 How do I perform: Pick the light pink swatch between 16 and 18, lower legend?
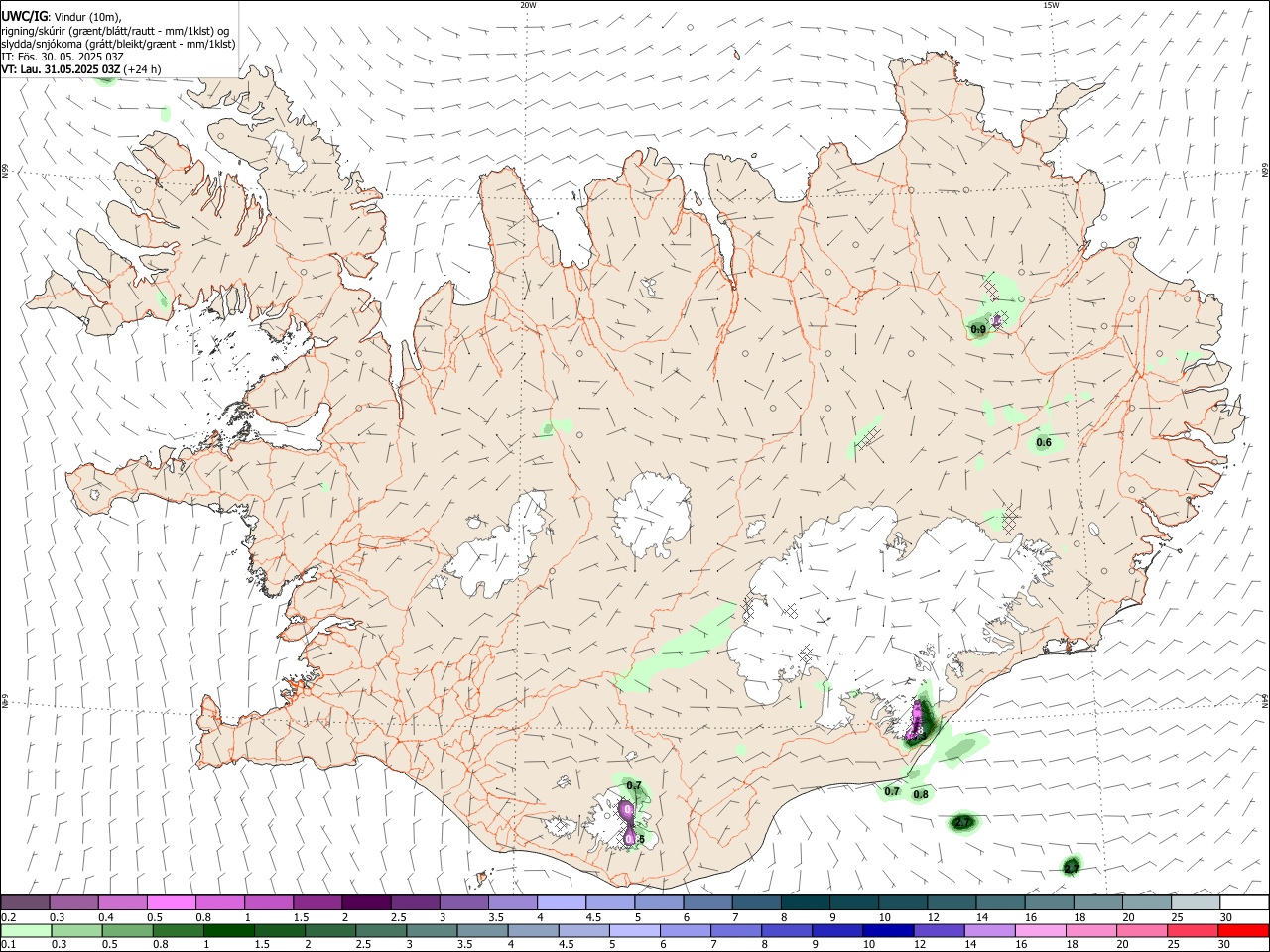point(1041,931)
